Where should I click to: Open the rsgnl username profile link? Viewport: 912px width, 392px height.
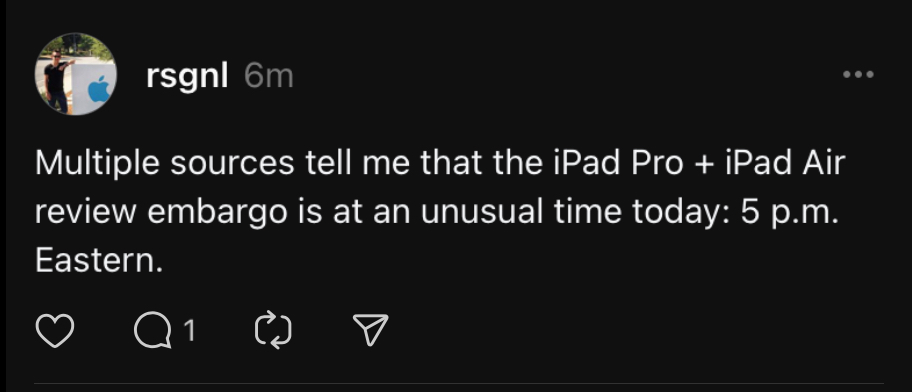187,76
